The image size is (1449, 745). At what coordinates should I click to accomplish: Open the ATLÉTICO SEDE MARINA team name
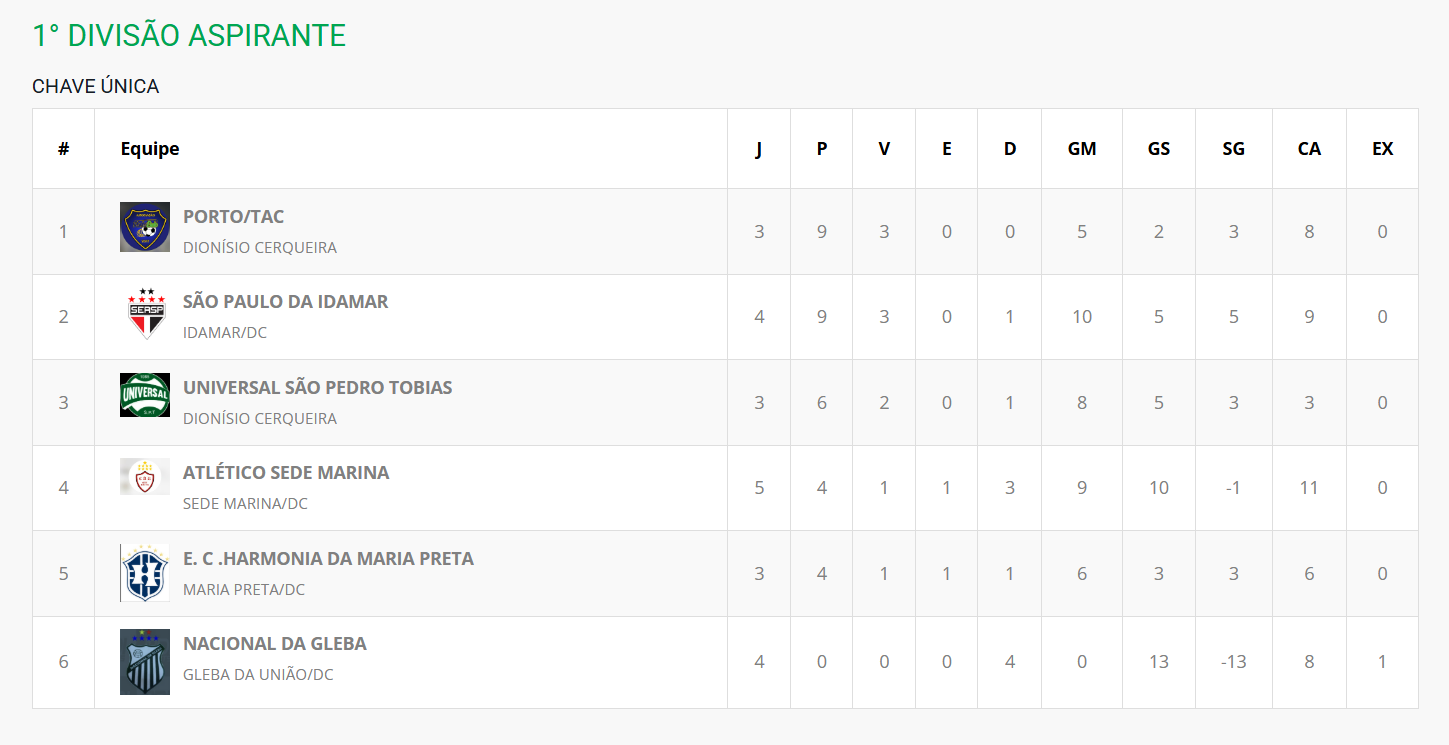[286, 473]
